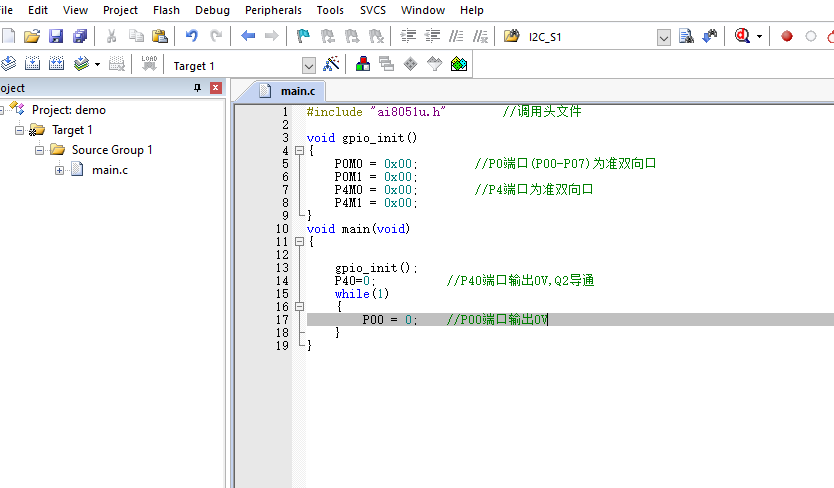The image size is (834, 488).
Task: Open the Window menu
Action: pos(423,10)
